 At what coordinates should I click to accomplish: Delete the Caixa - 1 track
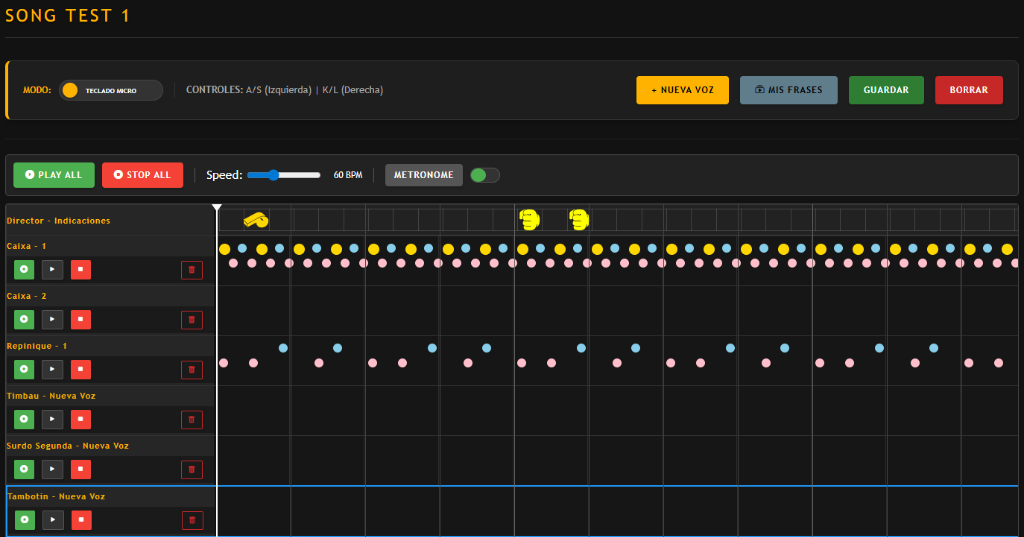pyautogui.click(x=191, y=269)
